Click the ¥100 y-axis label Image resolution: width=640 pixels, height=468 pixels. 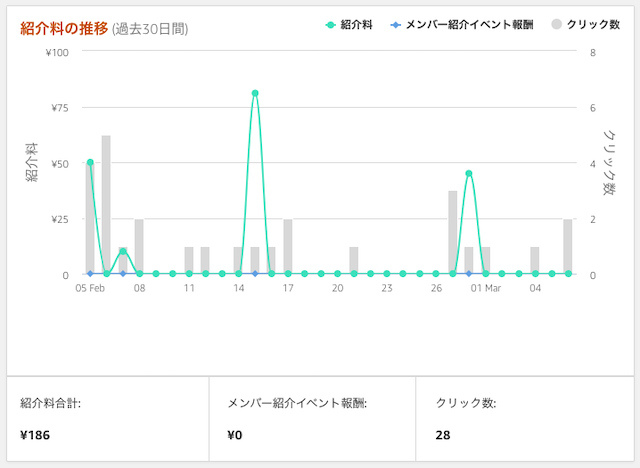[x=57, y=53]
